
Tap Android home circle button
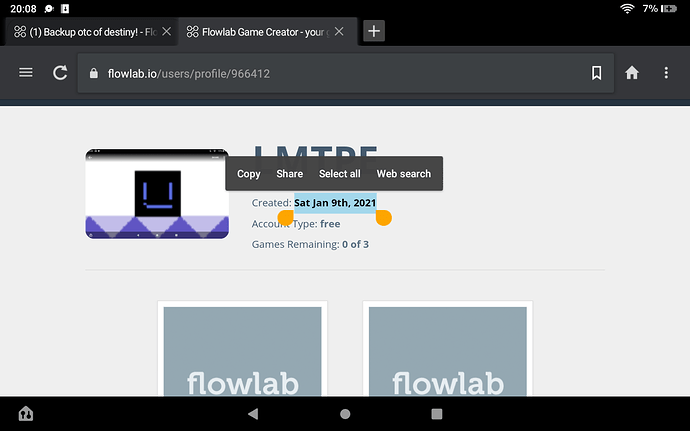pos(345,414)
